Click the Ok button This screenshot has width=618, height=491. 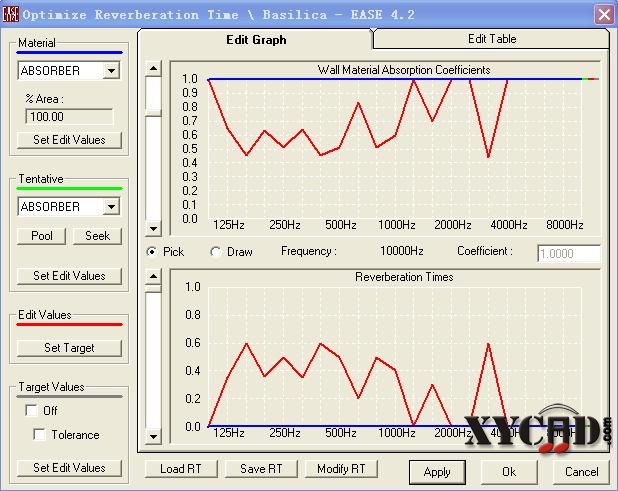509,472
